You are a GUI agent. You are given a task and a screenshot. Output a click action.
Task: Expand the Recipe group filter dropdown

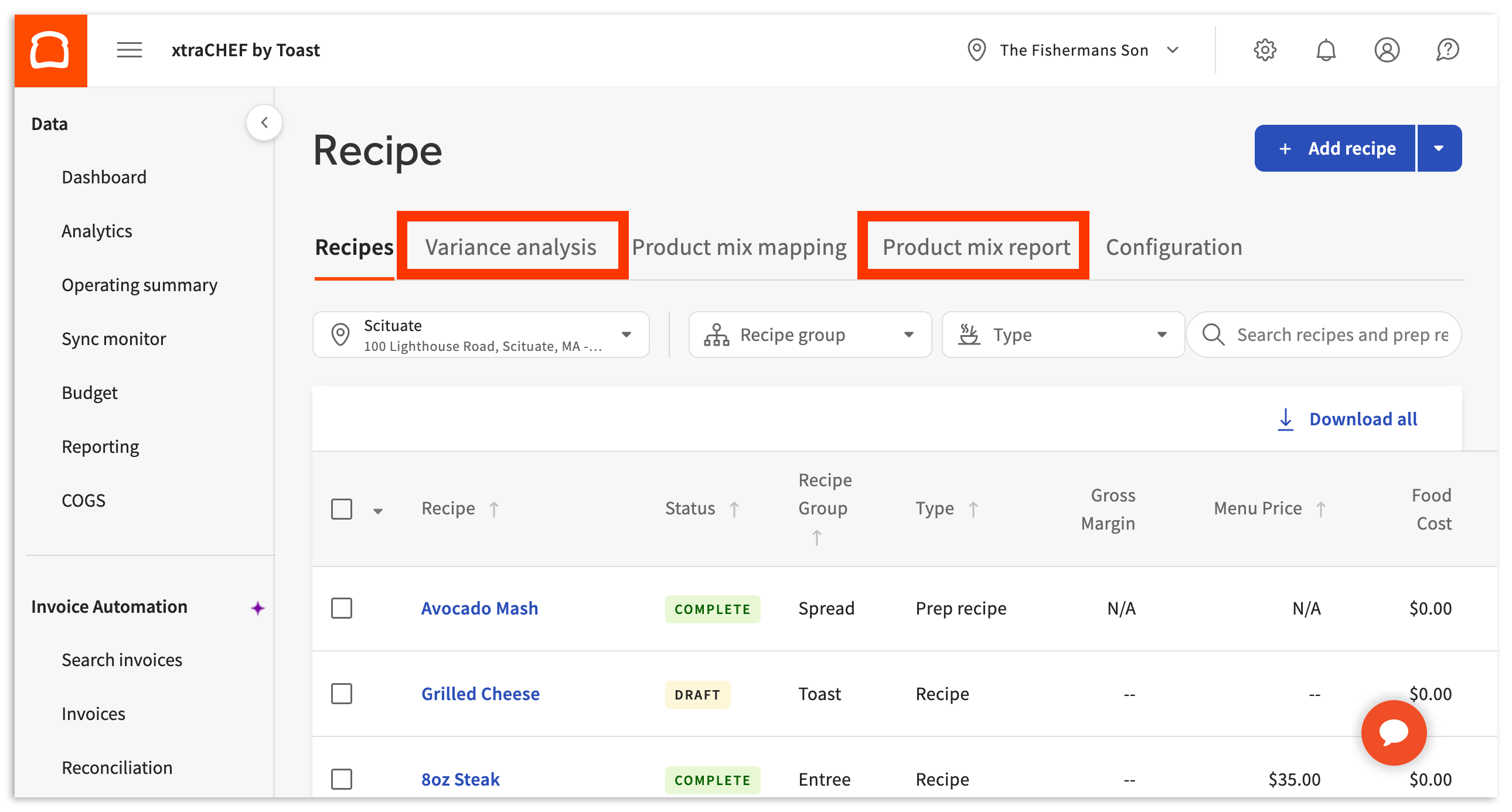click(x=809, y=335)
